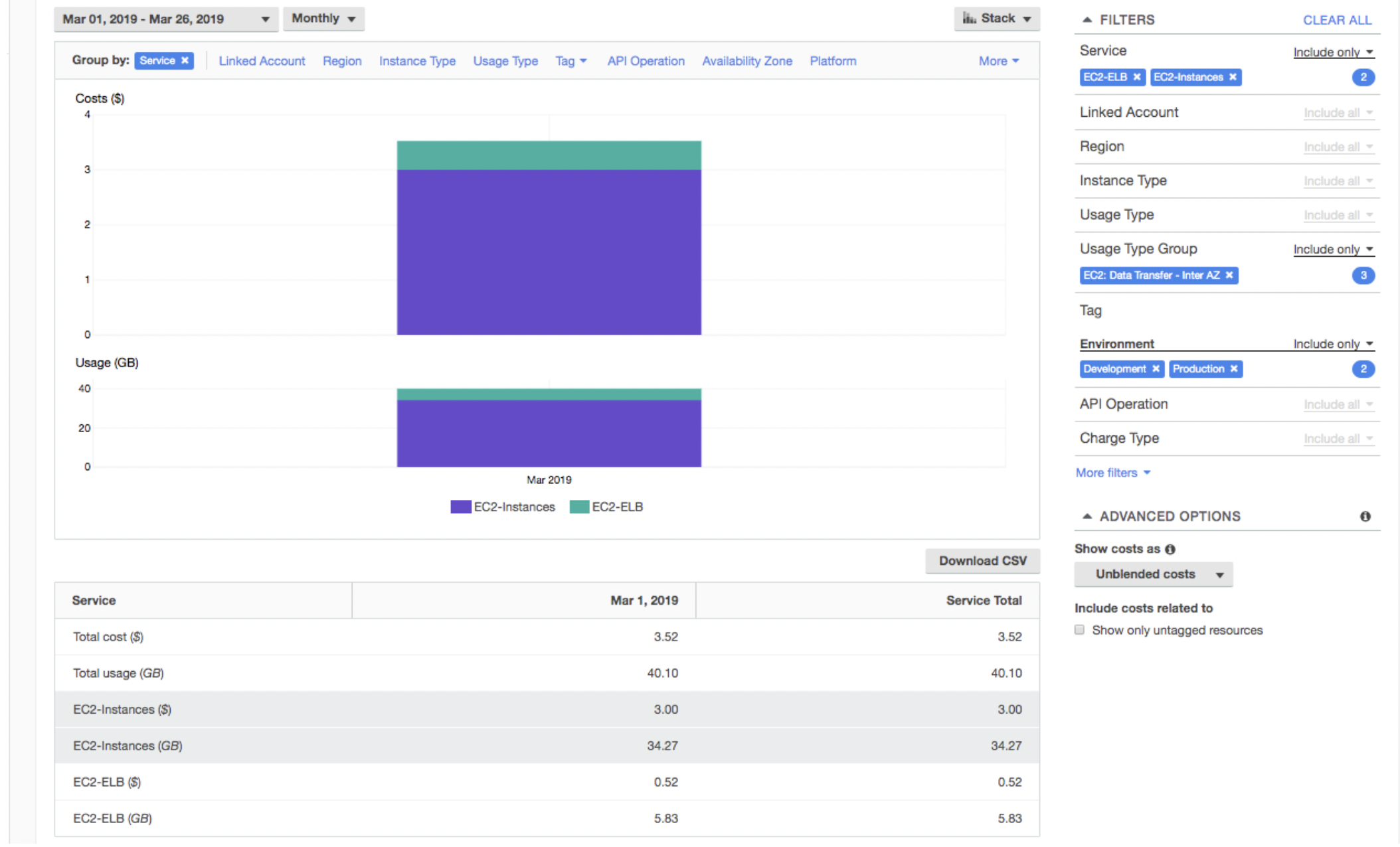Collapse the Filters section
The height and width of the screenshot is (847, 1400).
click(1087, 20)
